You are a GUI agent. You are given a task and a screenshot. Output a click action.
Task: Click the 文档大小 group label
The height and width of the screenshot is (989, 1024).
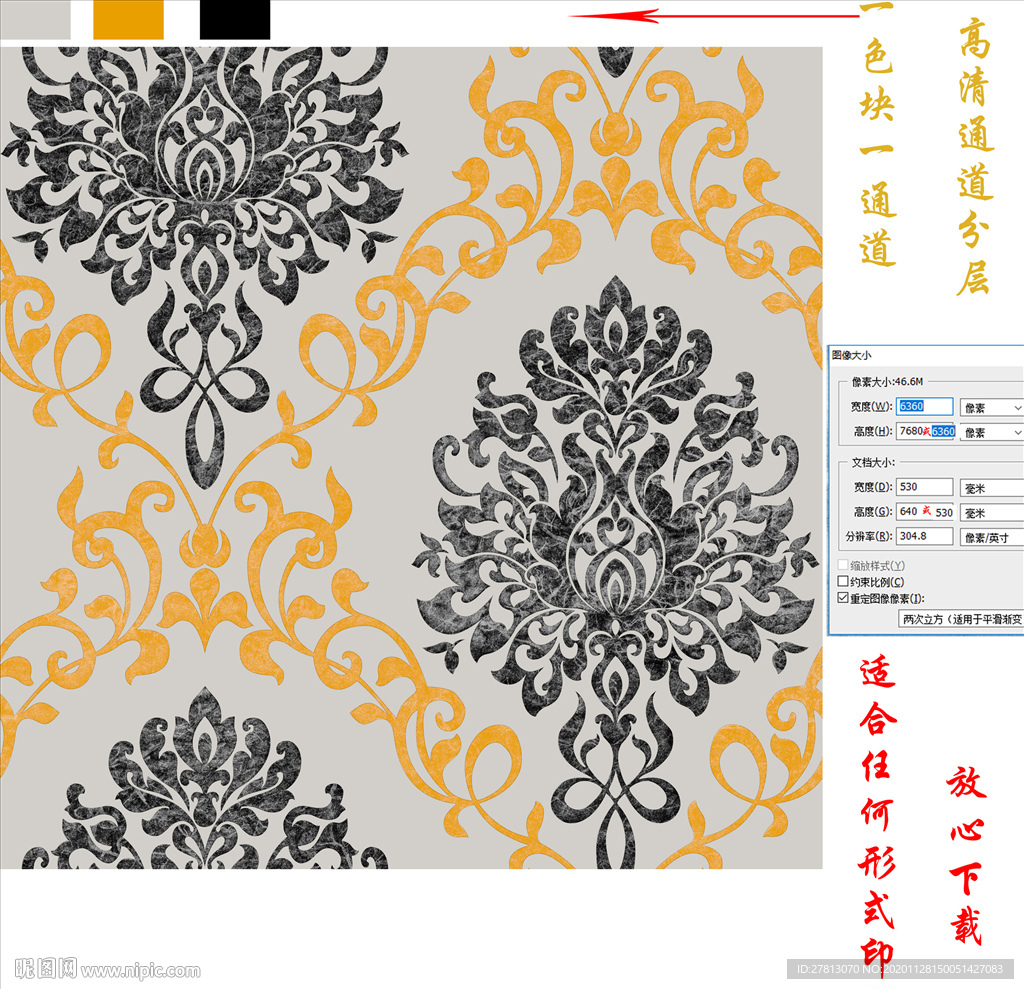point(873,462)
